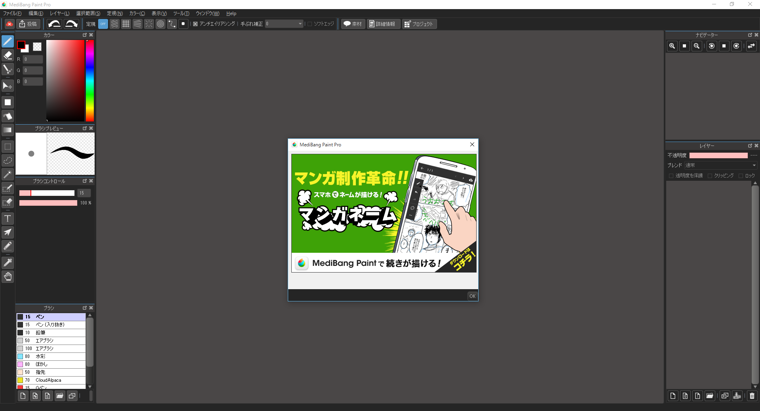Viewport: 760px width, 411px height.
Task: Select the Lasso selection tool
Action: tap(8, 160)
